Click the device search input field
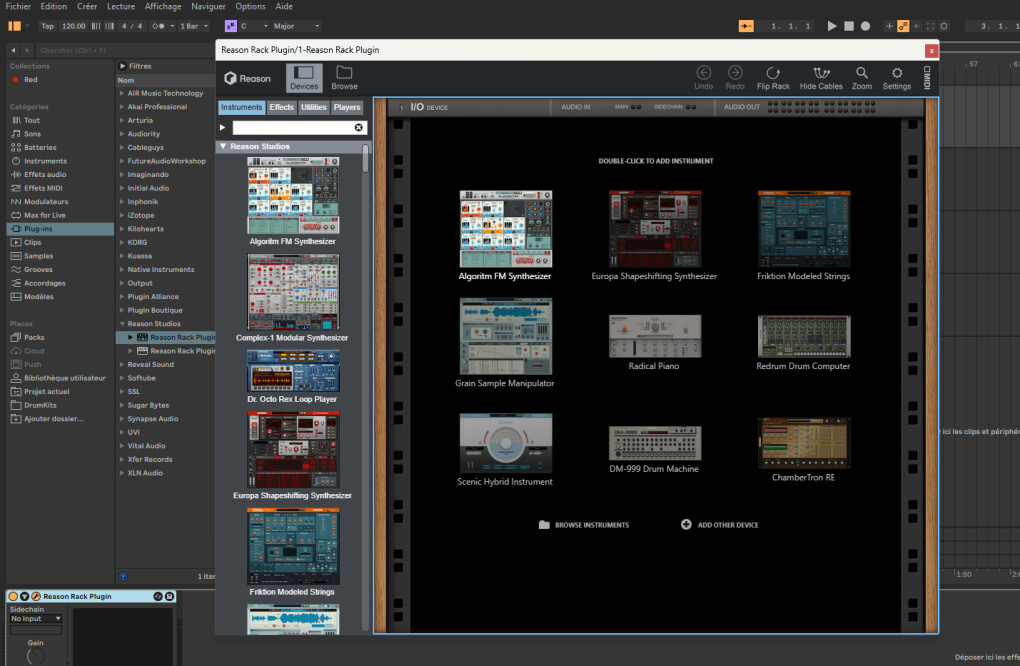The width and height of the screenshot is (1020, 666). [x=293, y=127]
